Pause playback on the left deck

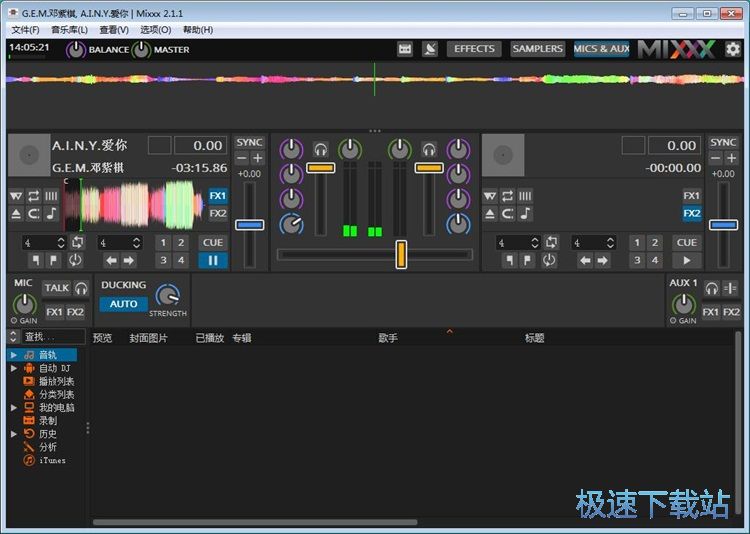pos(213,261)
